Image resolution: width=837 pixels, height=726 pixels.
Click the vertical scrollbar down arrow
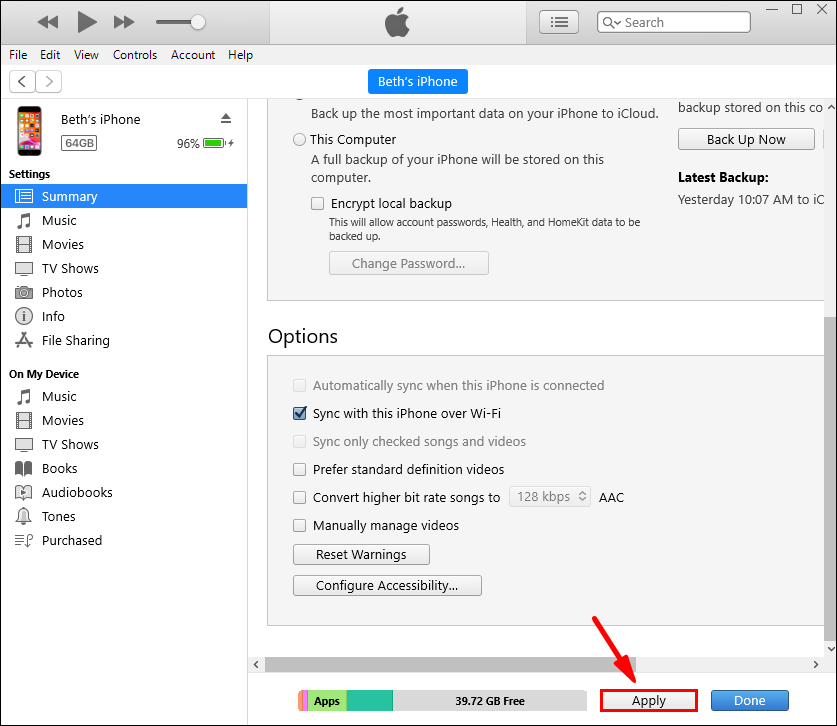click(x=831, y=649)
